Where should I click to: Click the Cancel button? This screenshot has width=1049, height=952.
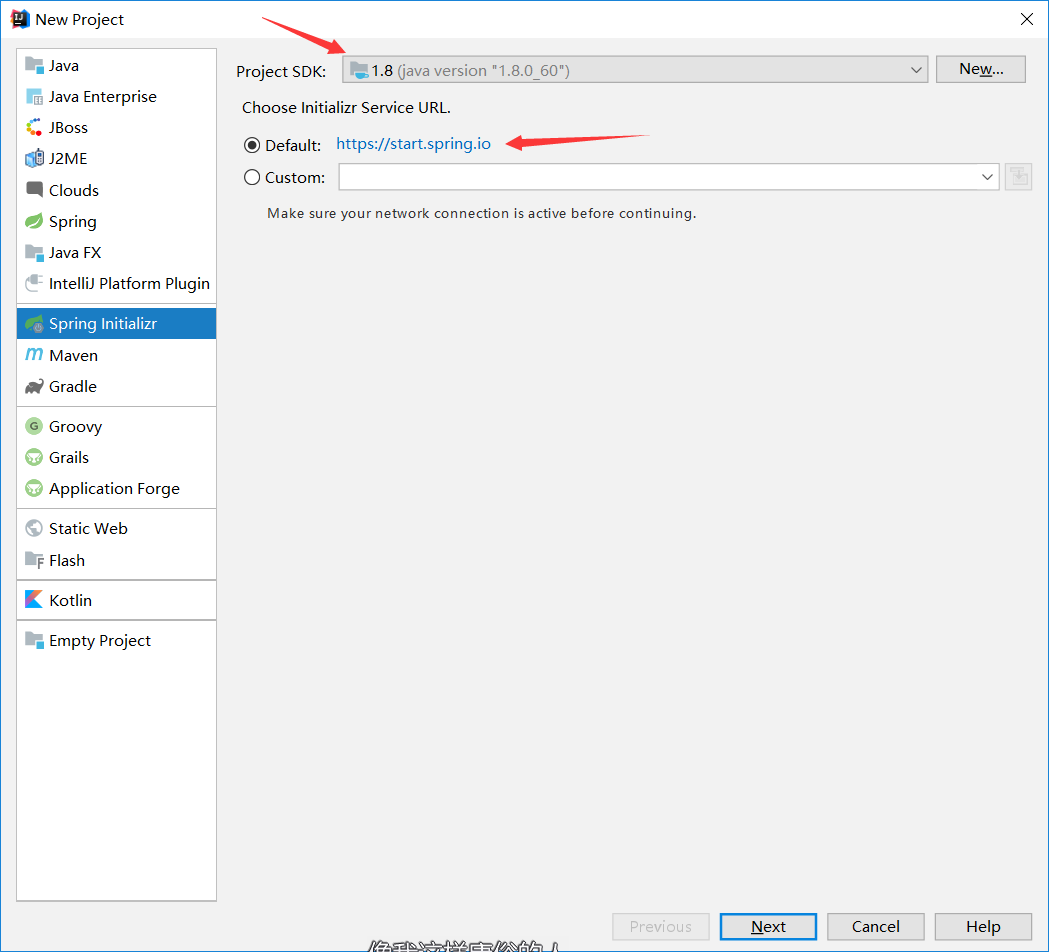(x=876, y=927)
